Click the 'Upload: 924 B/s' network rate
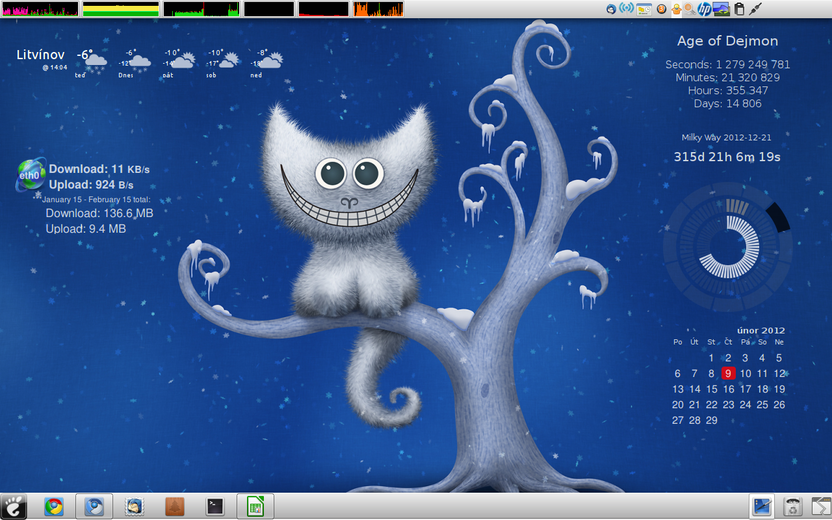Viewport: 832px width, 520px height. 91,185
